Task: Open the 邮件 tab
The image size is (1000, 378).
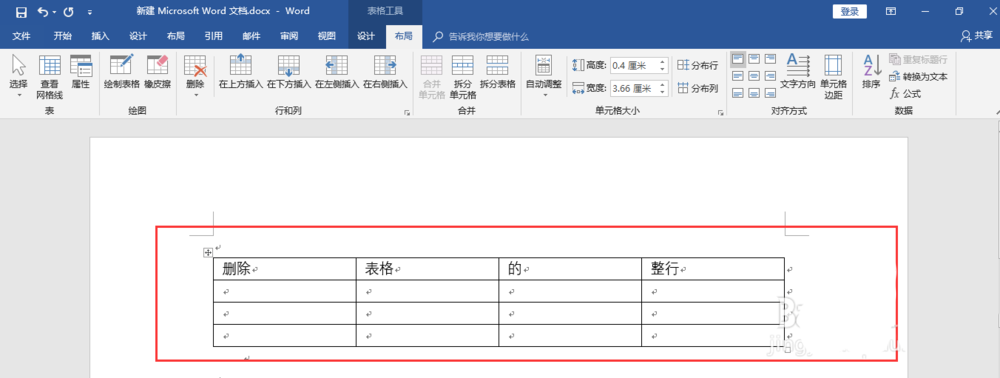Action: [x=251, y=36]
